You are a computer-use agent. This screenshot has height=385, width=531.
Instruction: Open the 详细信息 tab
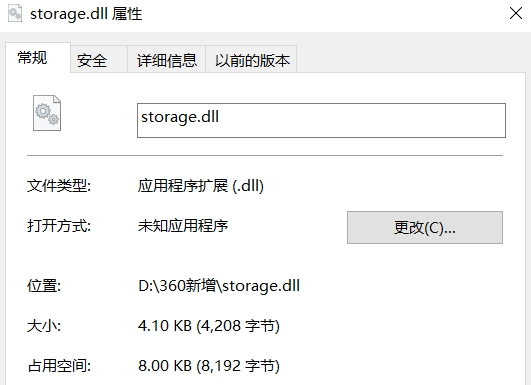(166, 60)
